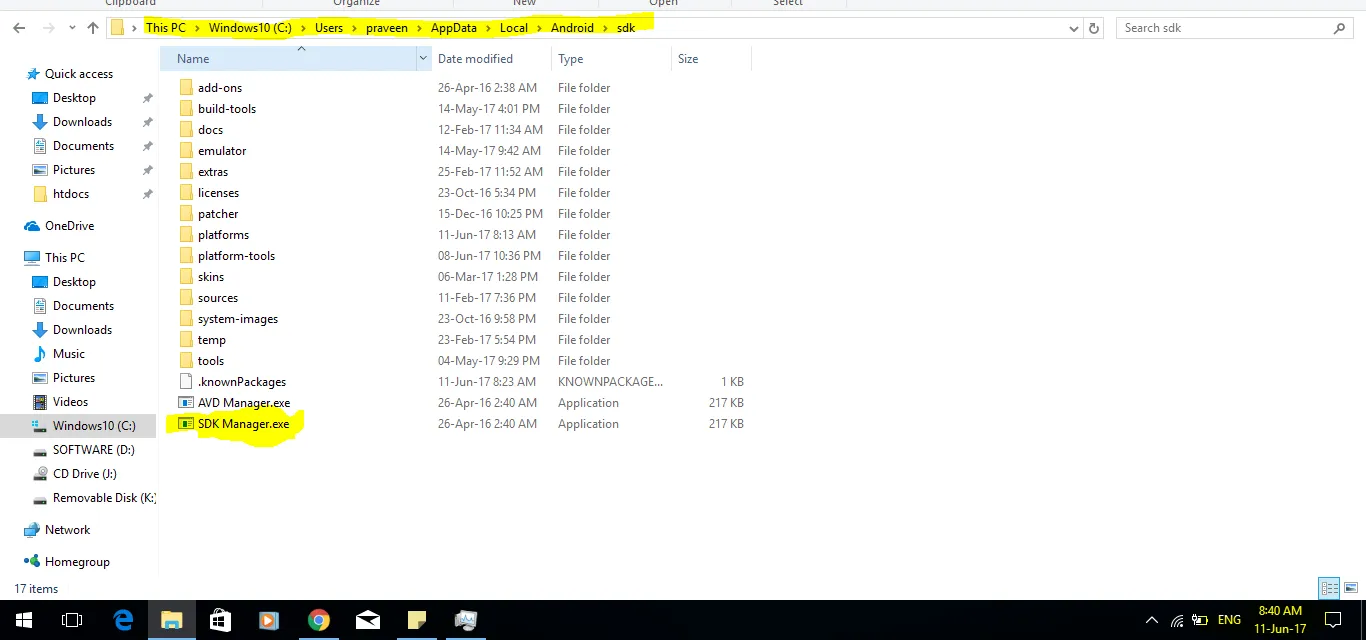Open CD Drive (J:)
This screenshot has height=640, width=1366.
click(x=85, y=474)
